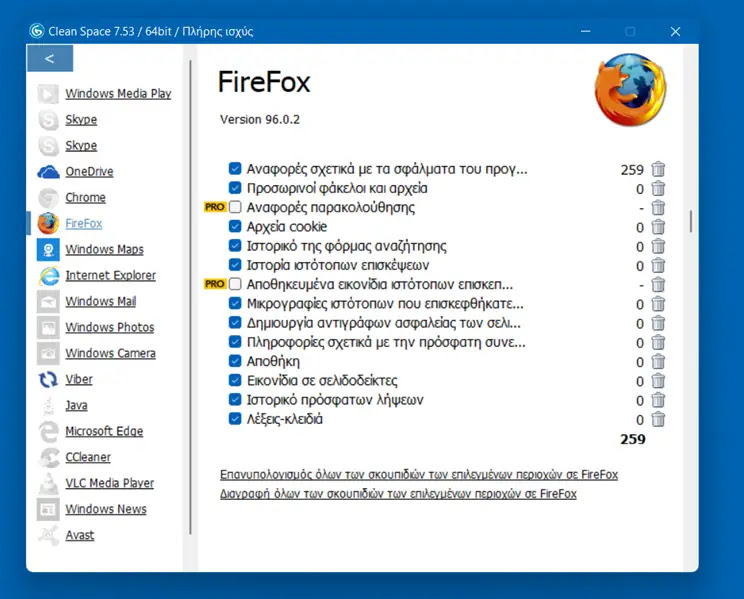Click trash icon for Αρχεία cookie row
This screenshot has height=599, width=744.
[658, 227]
